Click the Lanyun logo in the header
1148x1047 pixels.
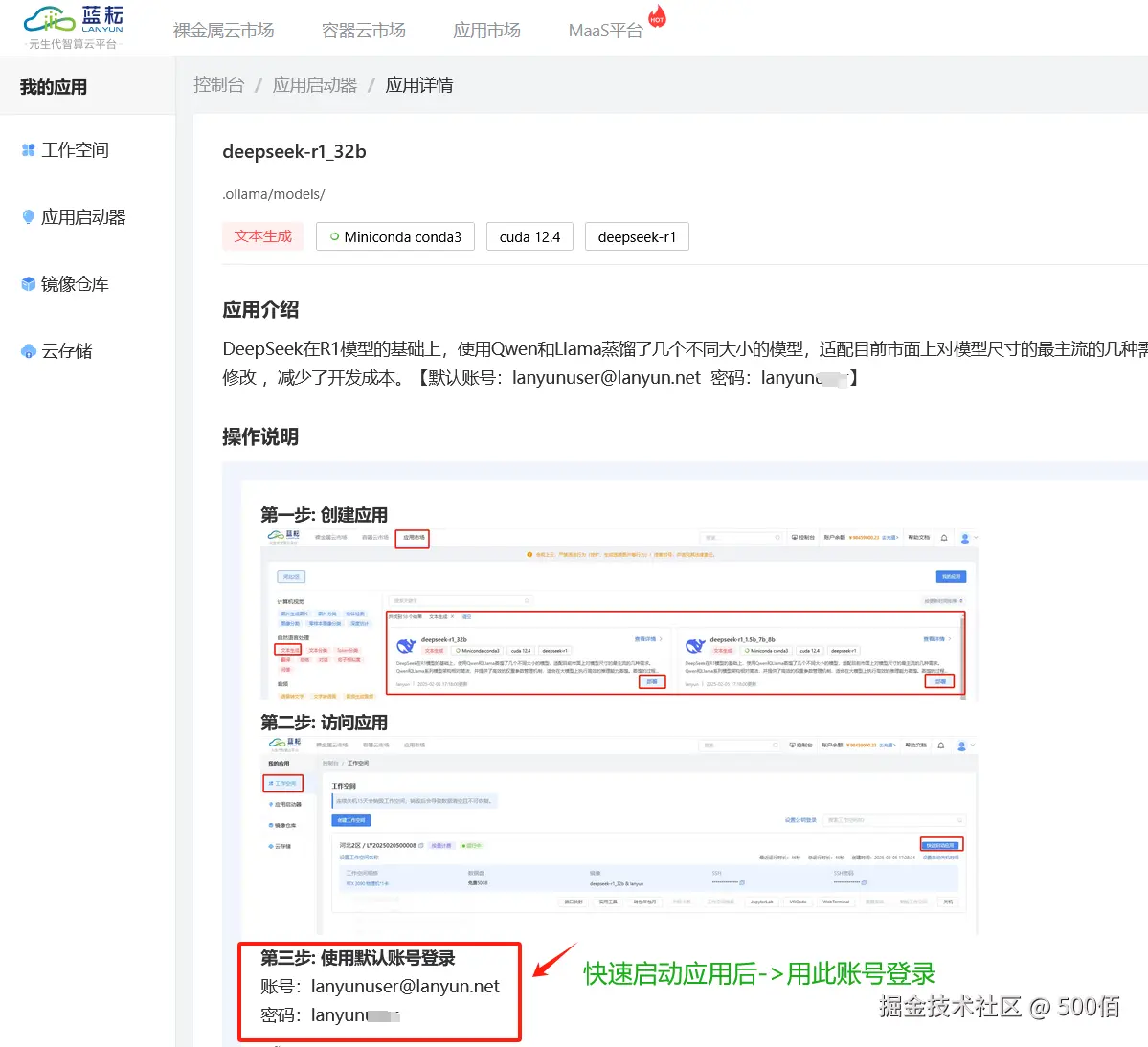pos(73,27)
